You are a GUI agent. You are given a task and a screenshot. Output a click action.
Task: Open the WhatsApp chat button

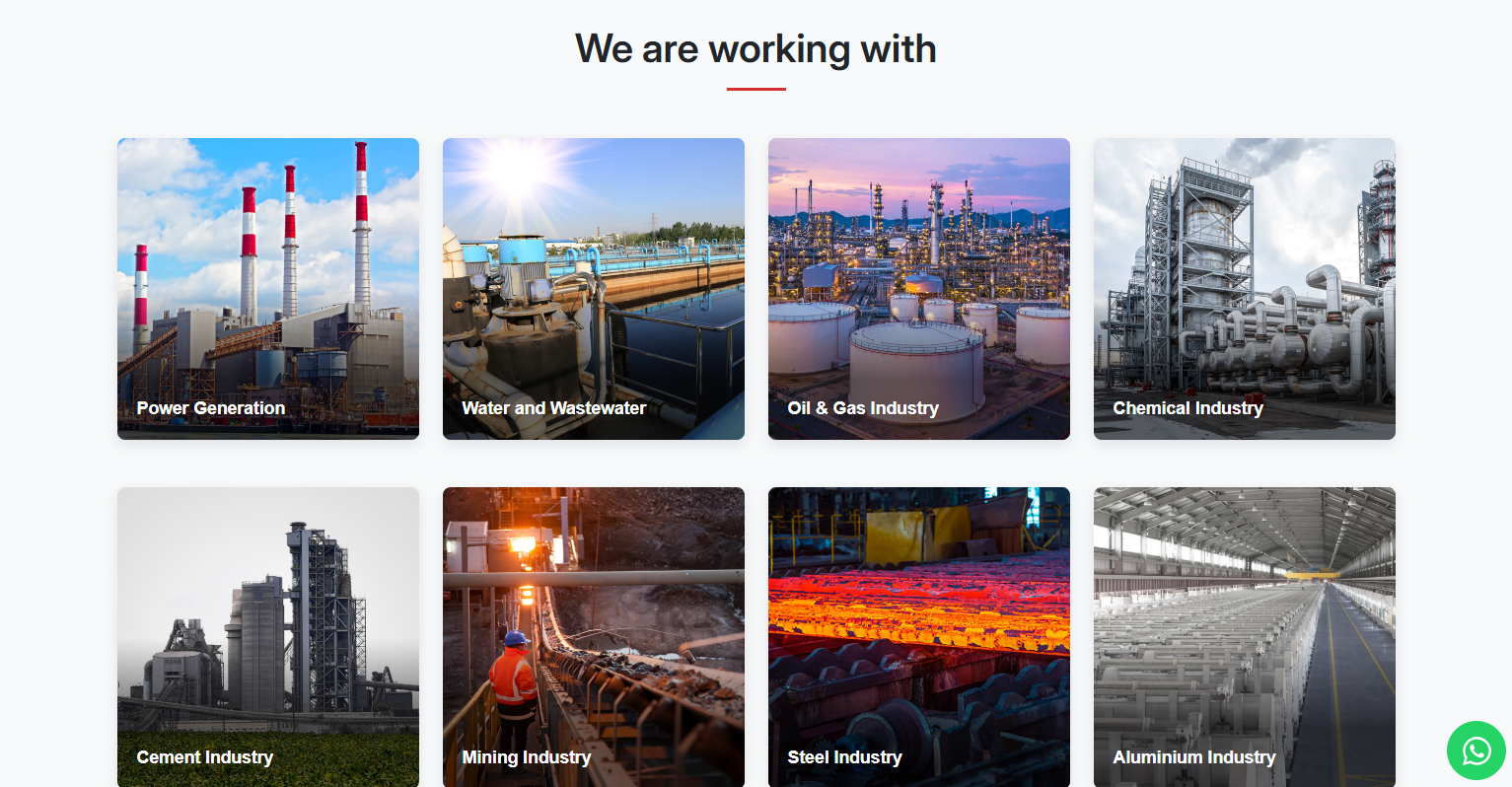pyautogui.click(x=1476, y=751)
